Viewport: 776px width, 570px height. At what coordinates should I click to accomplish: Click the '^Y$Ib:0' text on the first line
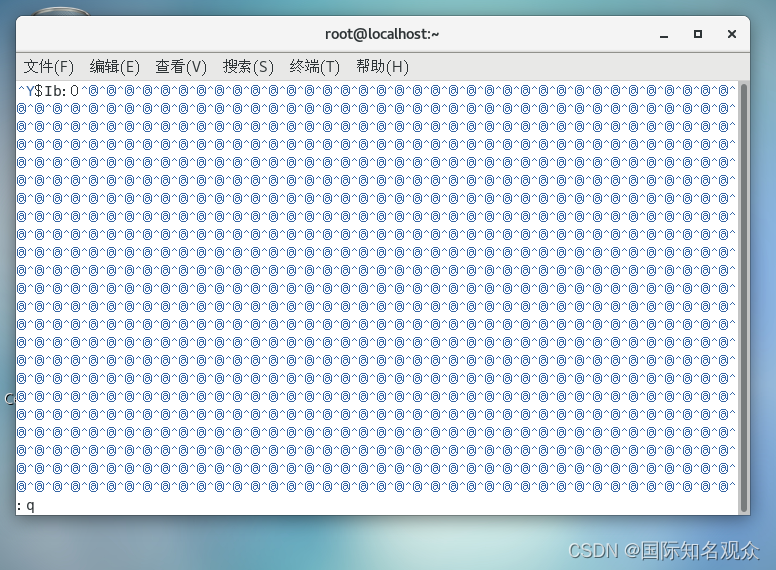(48, 91)
